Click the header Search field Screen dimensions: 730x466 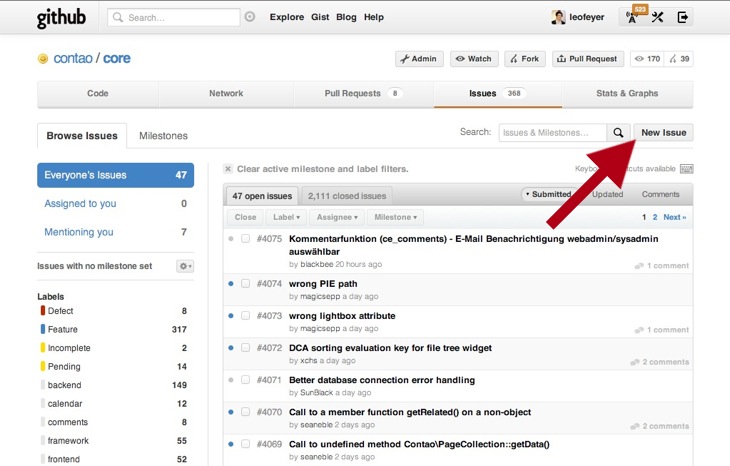tap(174, 18)
